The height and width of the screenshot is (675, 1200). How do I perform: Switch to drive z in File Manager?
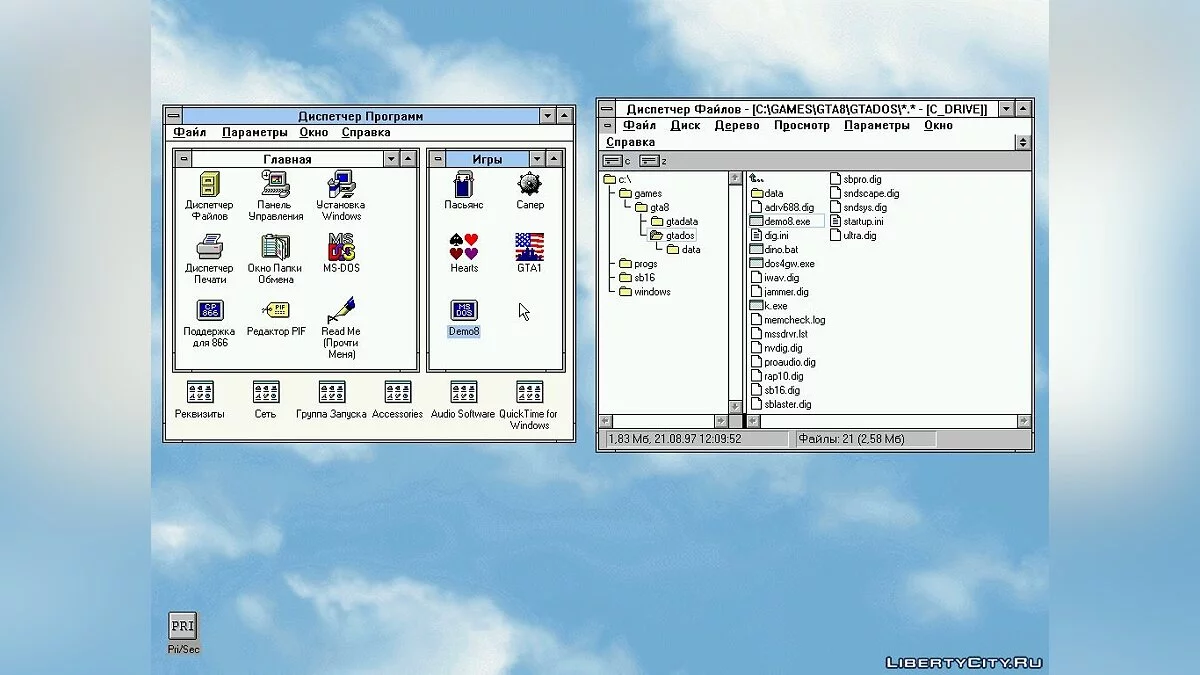[652, 160]
